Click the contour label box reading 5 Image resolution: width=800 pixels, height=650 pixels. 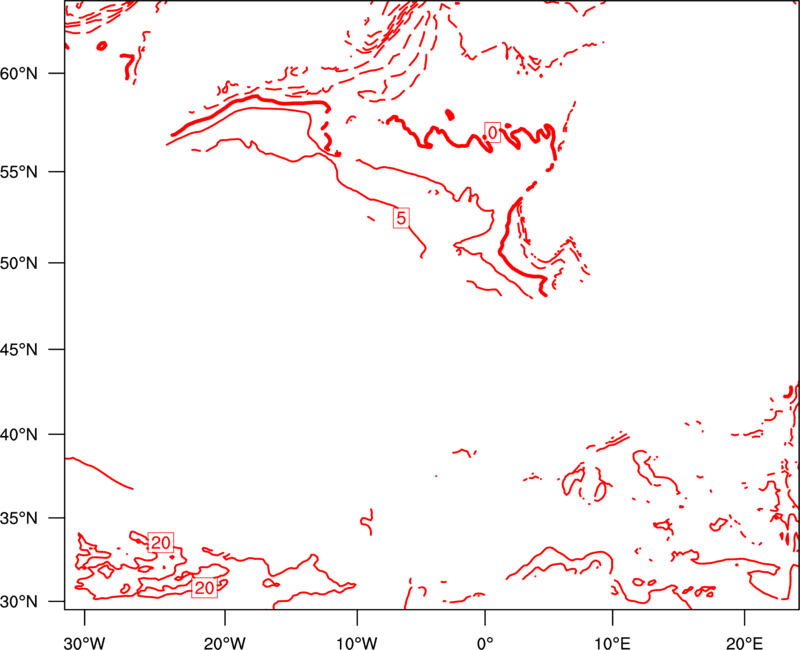point(401,218)
